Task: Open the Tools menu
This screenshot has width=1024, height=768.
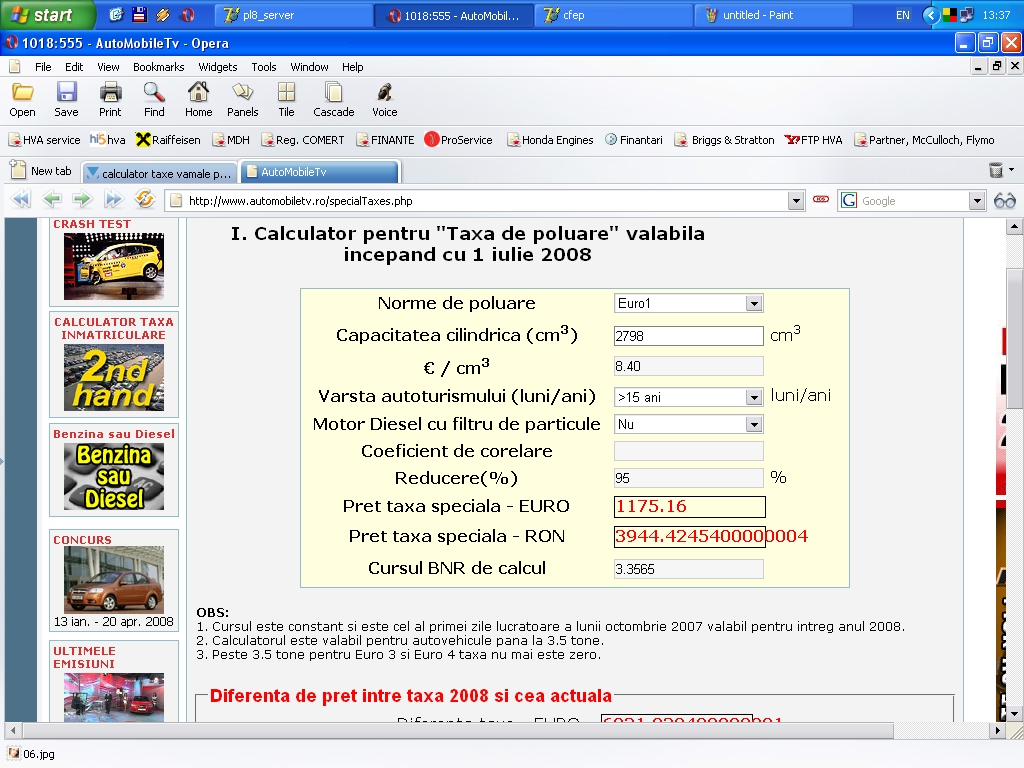Action: tap(264, 67)
